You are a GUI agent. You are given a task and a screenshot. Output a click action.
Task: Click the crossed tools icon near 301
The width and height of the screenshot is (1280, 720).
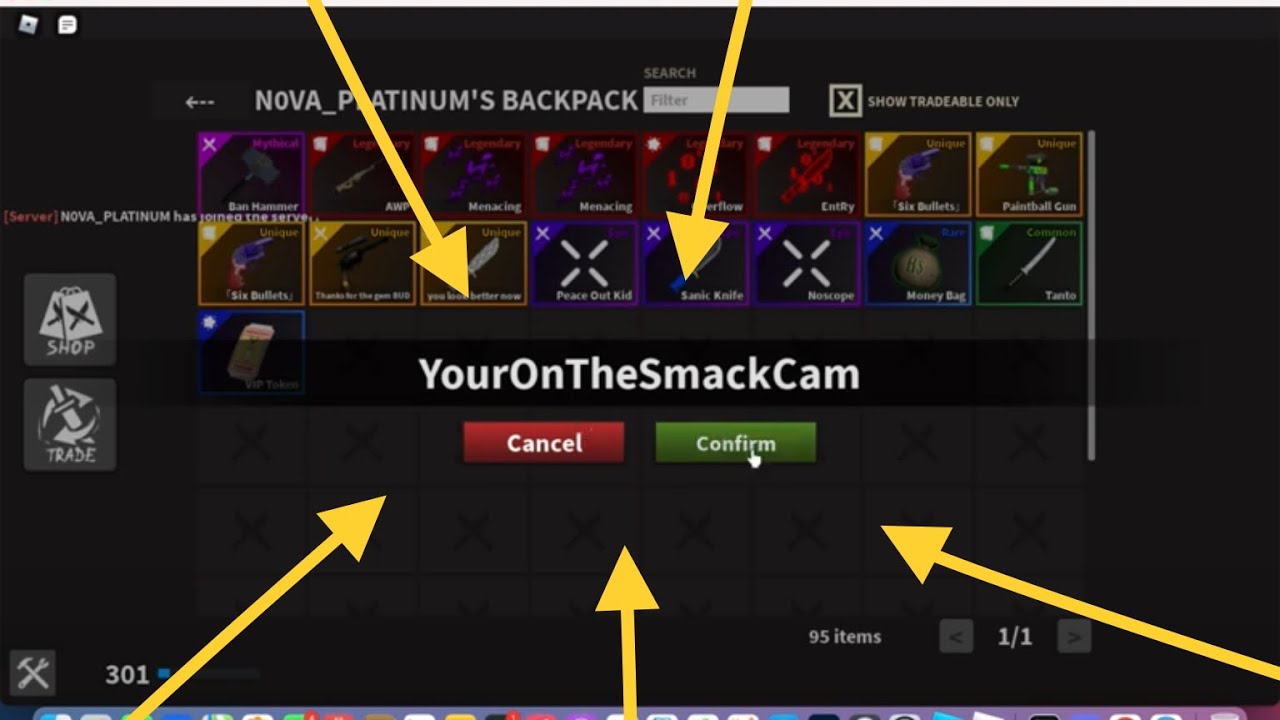pos(33,673)
